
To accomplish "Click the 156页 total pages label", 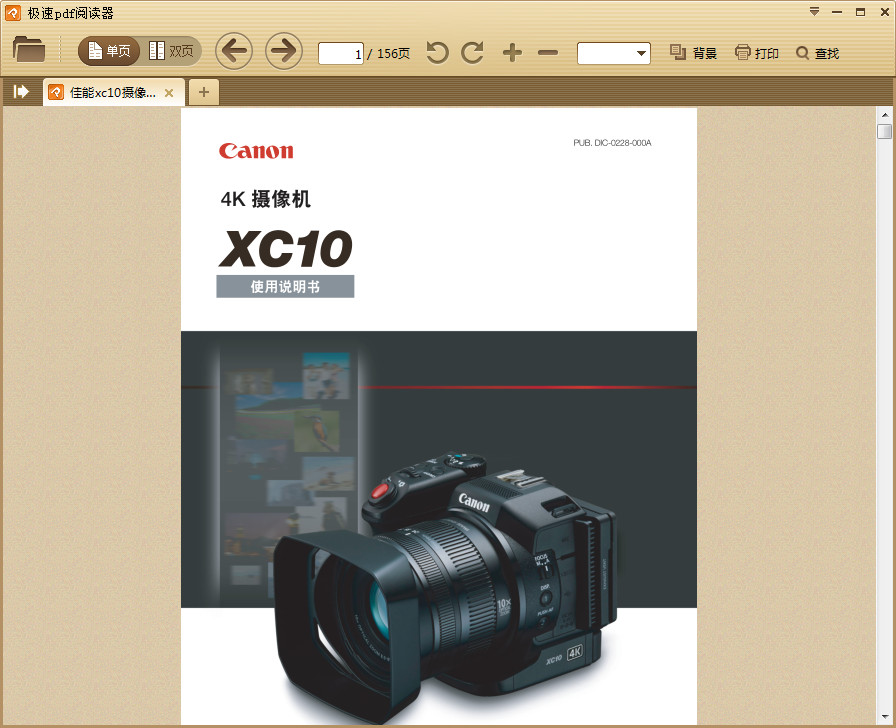I will tap(393, 54).
